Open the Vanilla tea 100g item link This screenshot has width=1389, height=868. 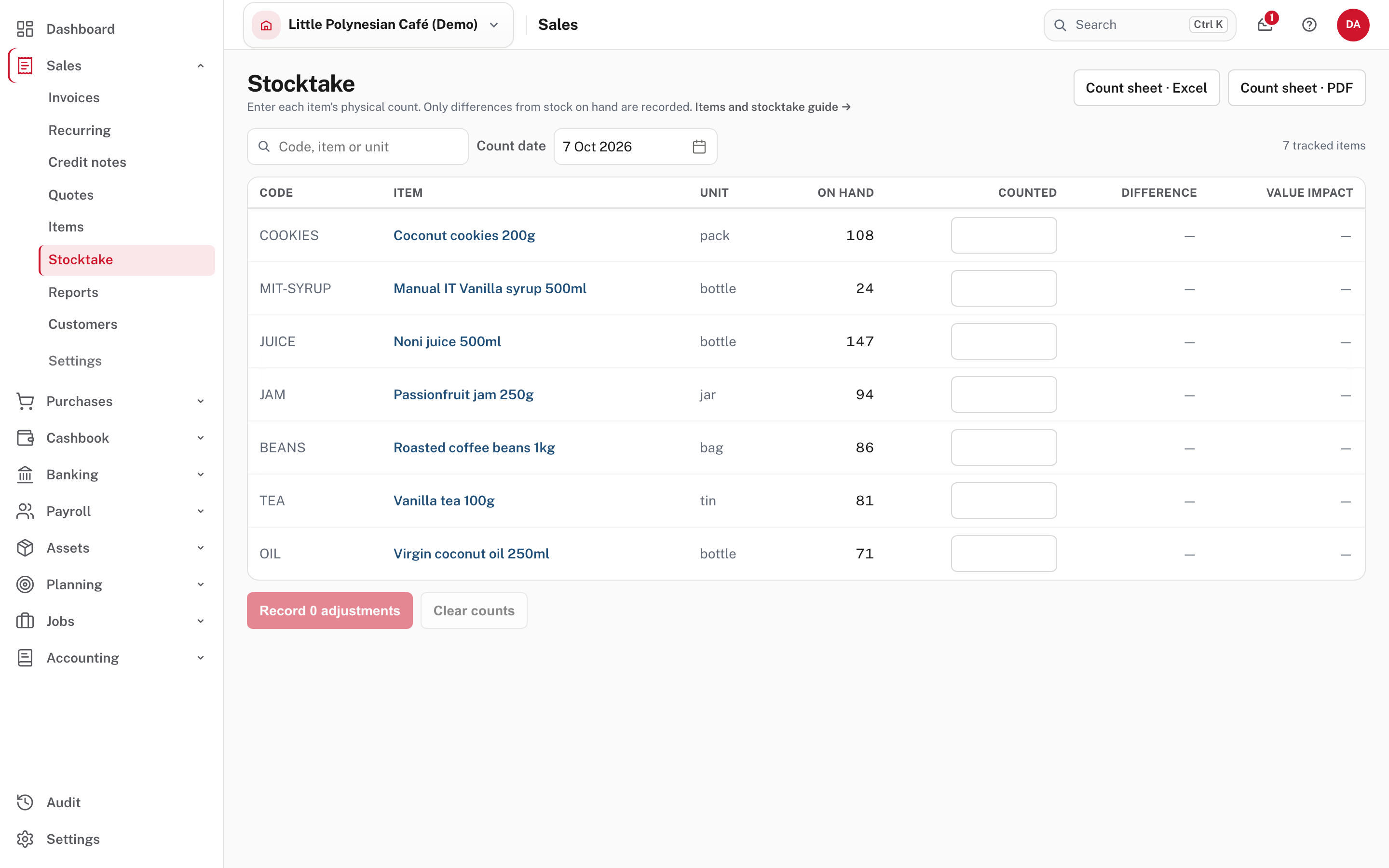point(444,501)
